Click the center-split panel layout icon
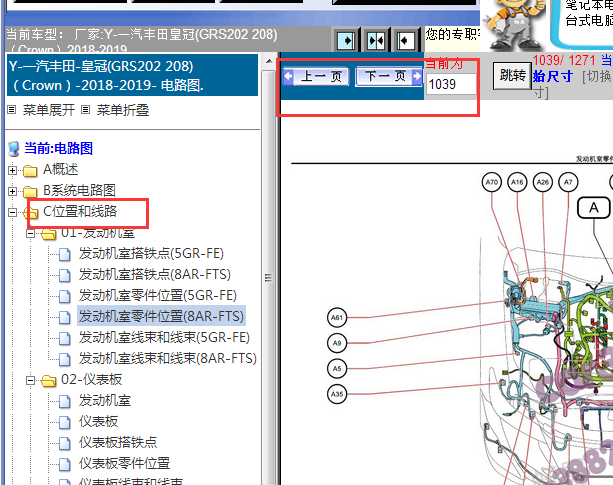Viewport: 613px width, 485px height. [376, 40]
